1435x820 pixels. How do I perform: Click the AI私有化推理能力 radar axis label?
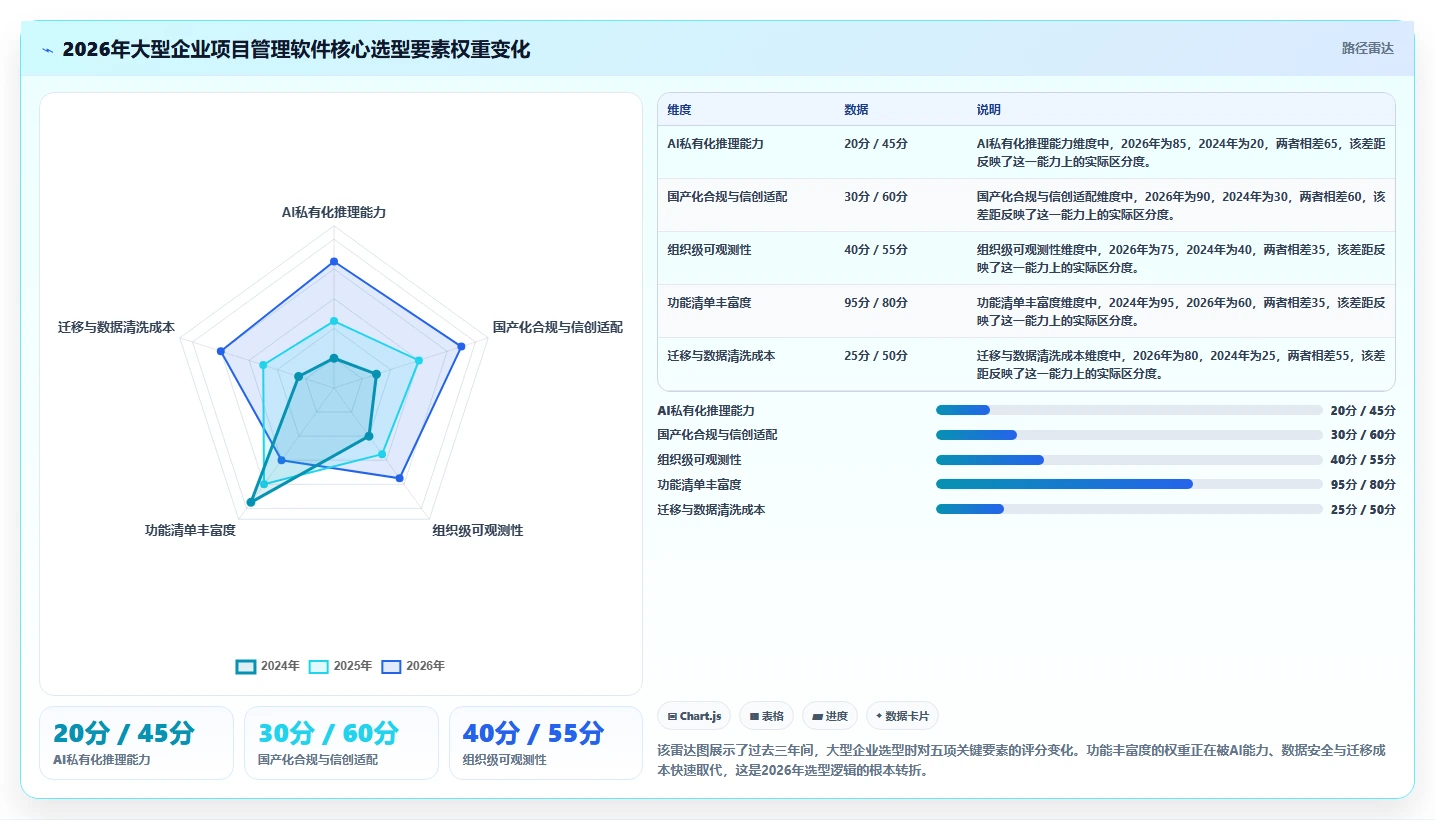click(x=334, y=212)
